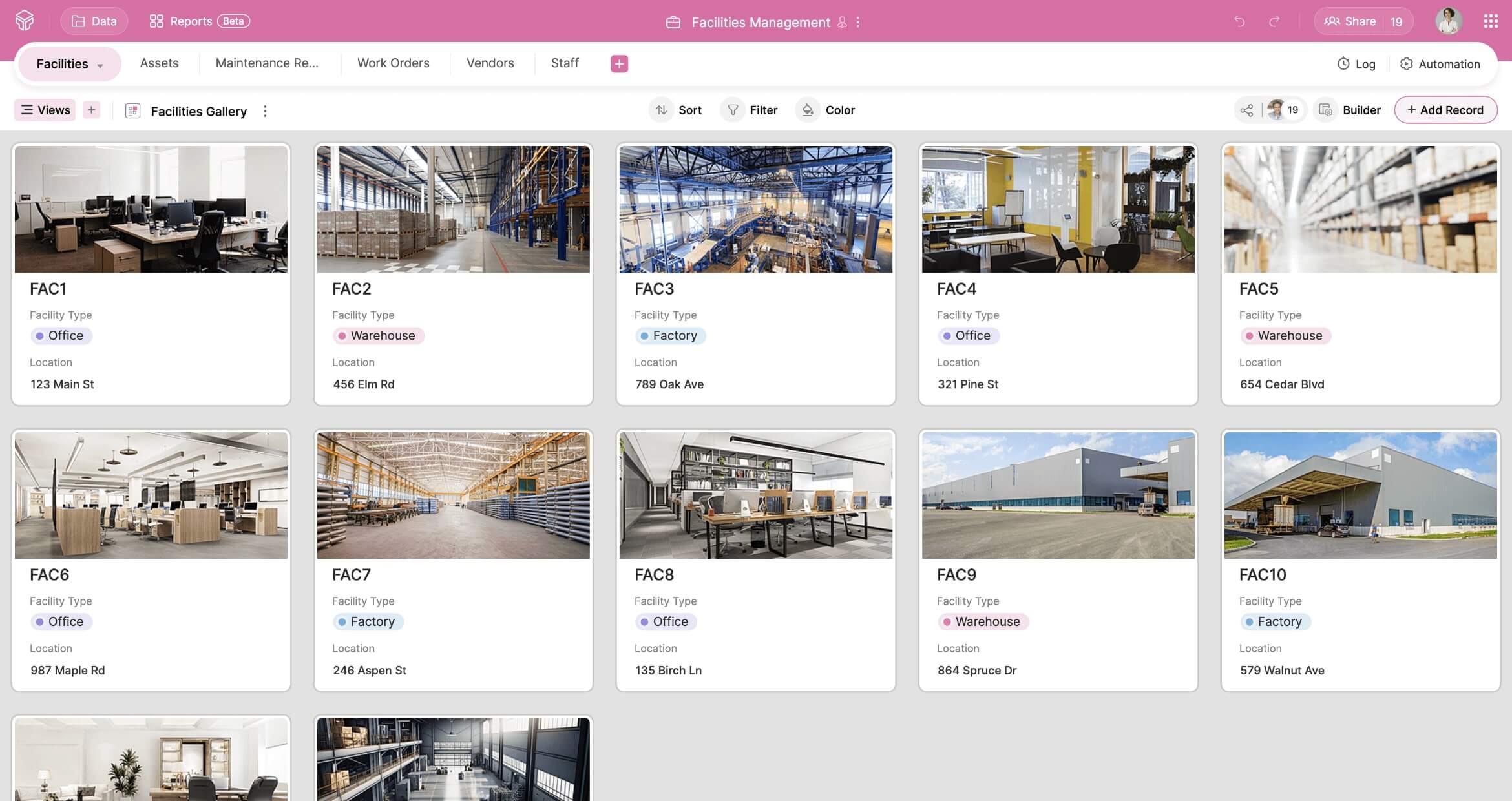This screenshot has width=1512, height=801.
Task: Open Facilities Gallery options menu
Action: coord(265,111)
